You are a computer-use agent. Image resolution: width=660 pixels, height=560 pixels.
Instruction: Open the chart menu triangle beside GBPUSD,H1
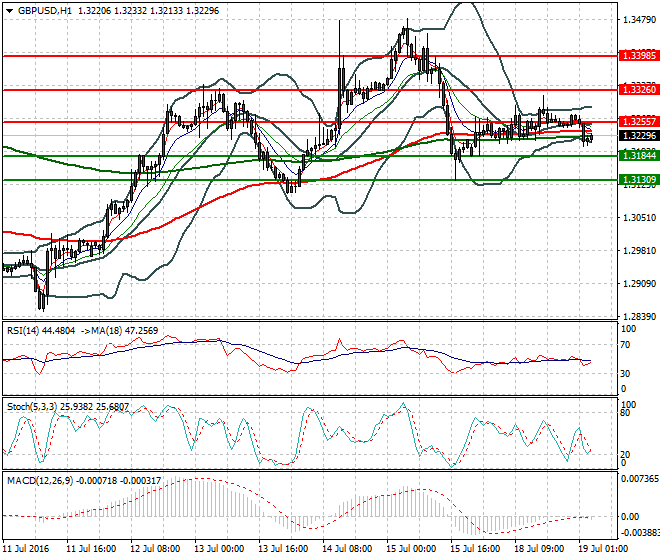coord(10,11)
